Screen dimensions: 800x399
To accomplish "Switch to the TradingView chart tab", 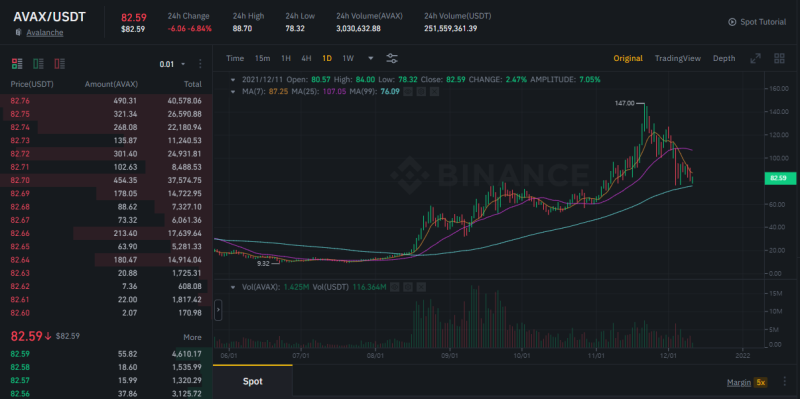I will [678, 58].
